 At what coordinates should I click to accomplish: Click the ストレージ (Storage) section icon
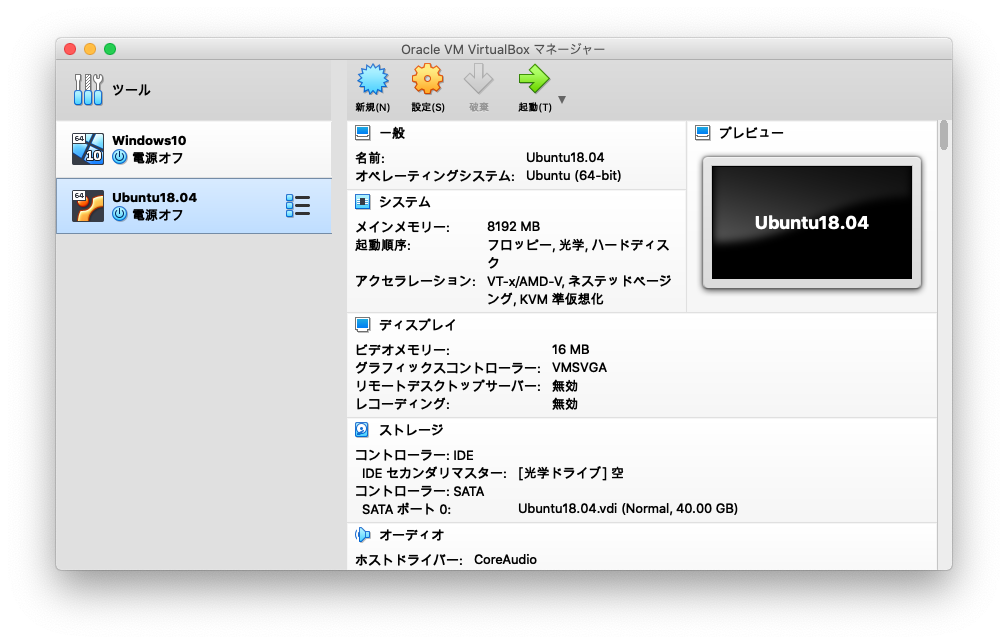click(361, 429)
